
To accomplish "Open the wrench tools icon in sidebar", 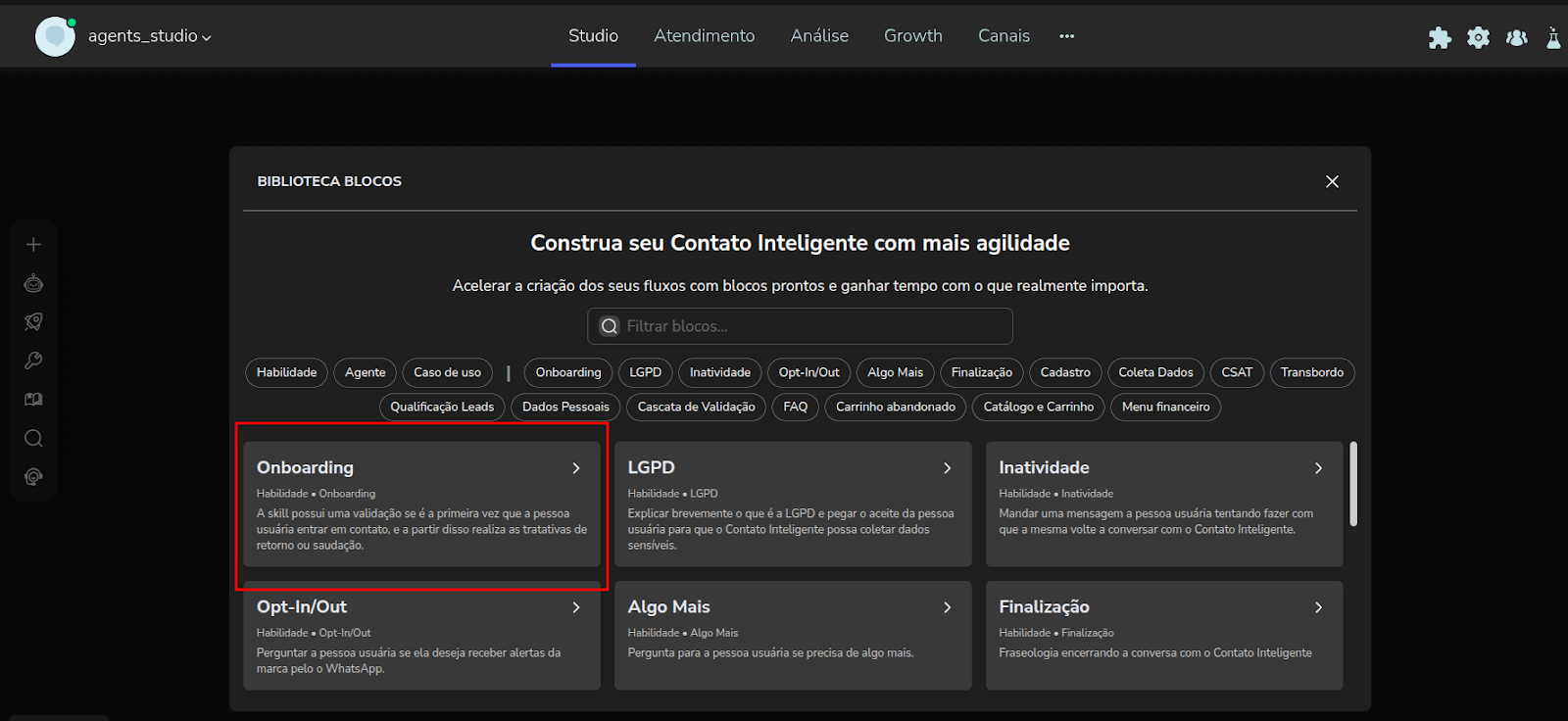I will tap(33, 360).
